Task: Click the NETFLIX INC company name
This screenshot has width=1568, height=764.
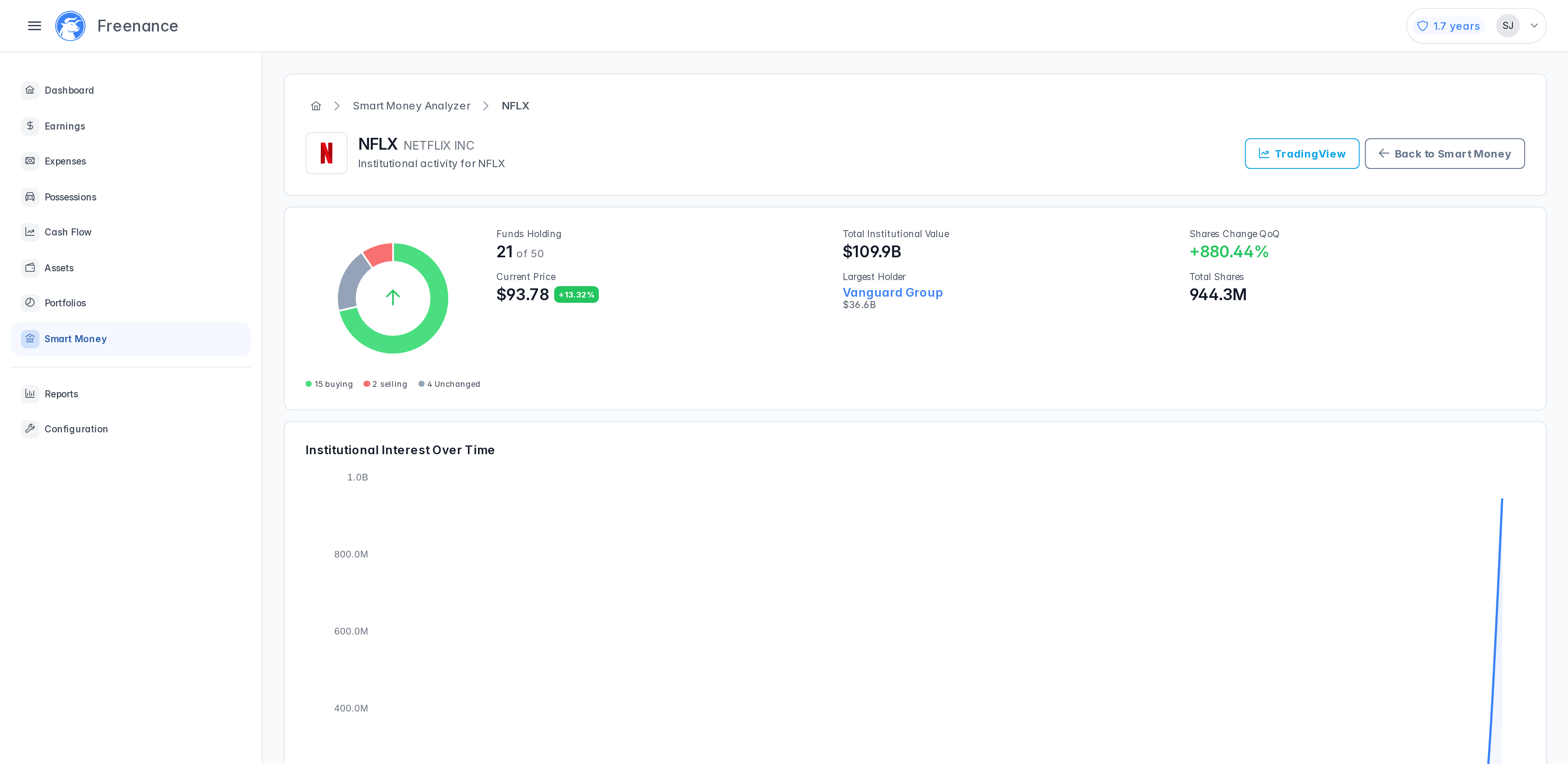Action: click(x=439, y=145)
